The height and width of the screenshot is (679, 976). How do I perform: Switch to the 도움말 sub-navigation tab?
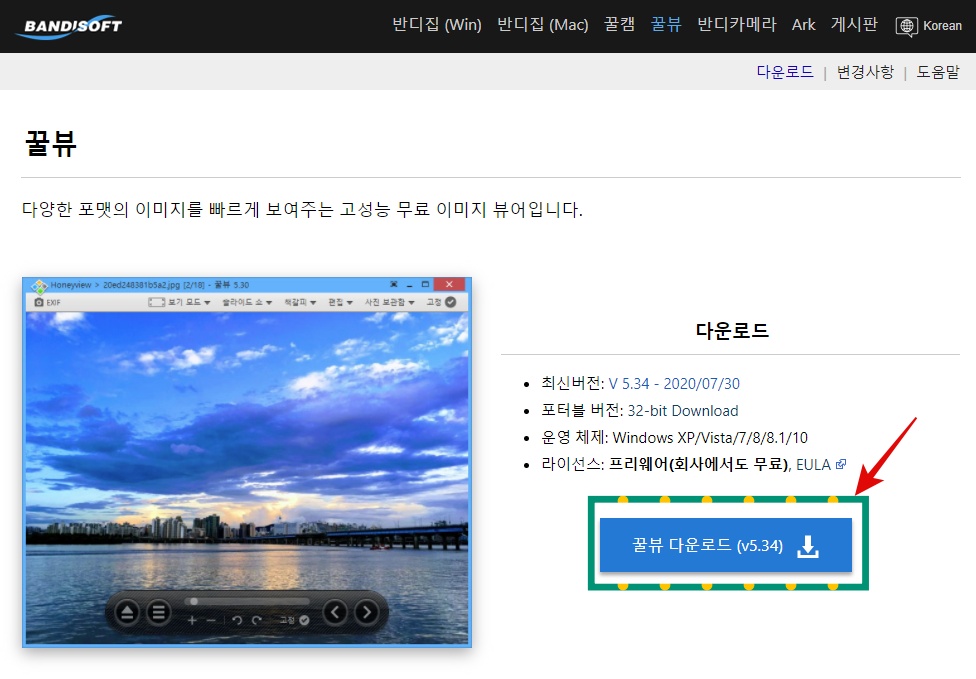[x=938, y=72]
